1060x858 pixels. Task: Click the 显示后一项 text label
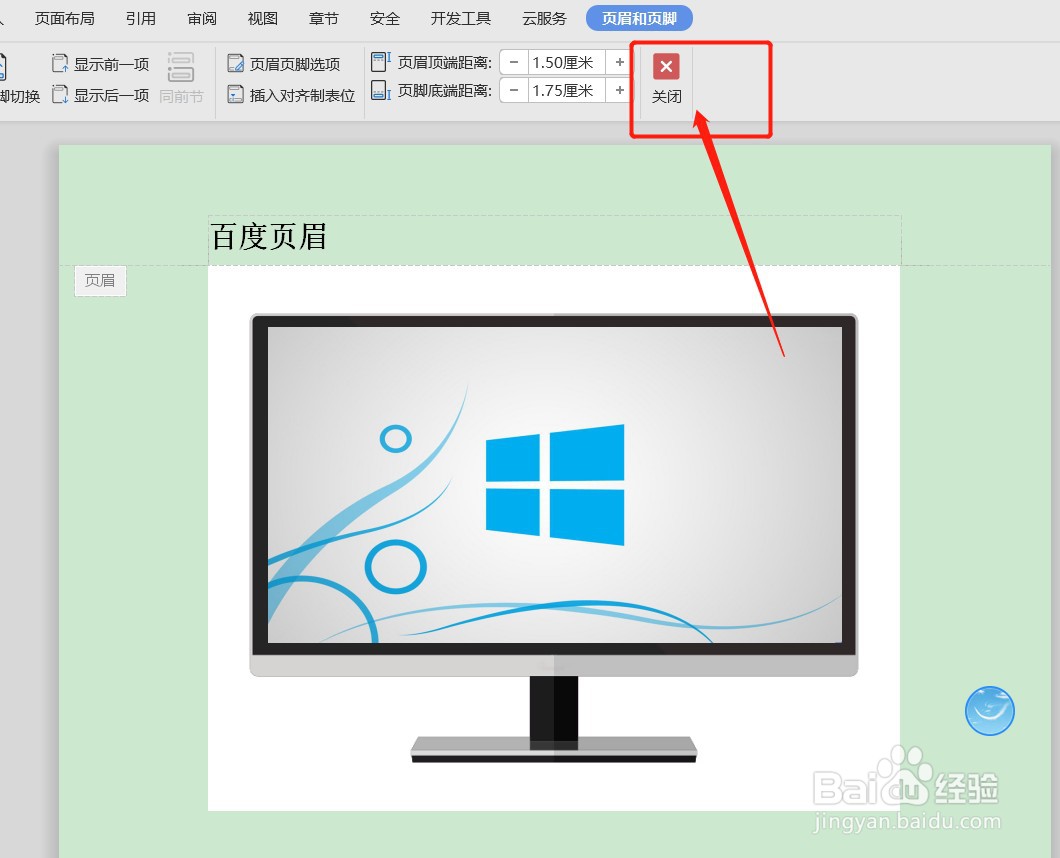pyautogui.click(x=112, y=95)
